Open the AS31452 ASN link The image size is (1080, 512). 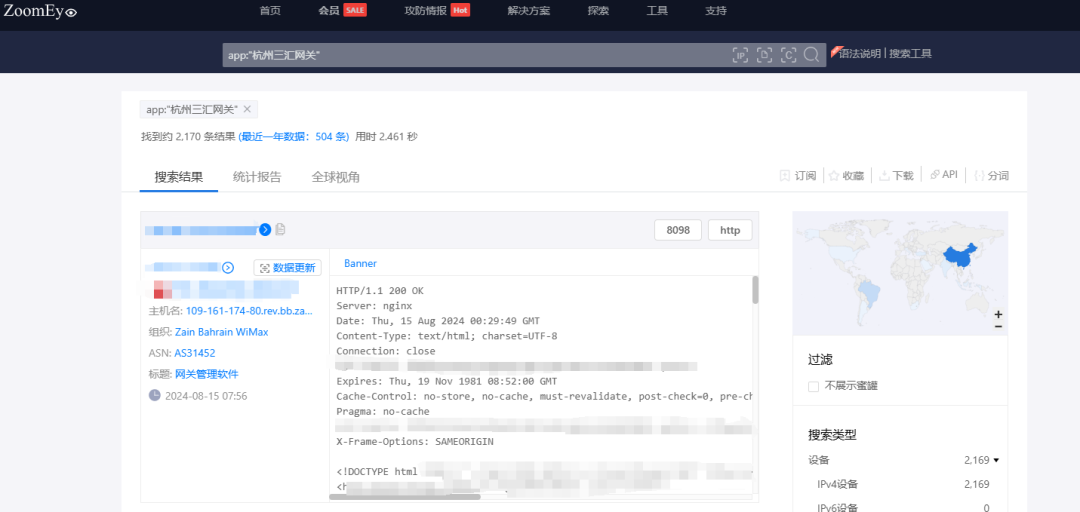coord(195,353)
